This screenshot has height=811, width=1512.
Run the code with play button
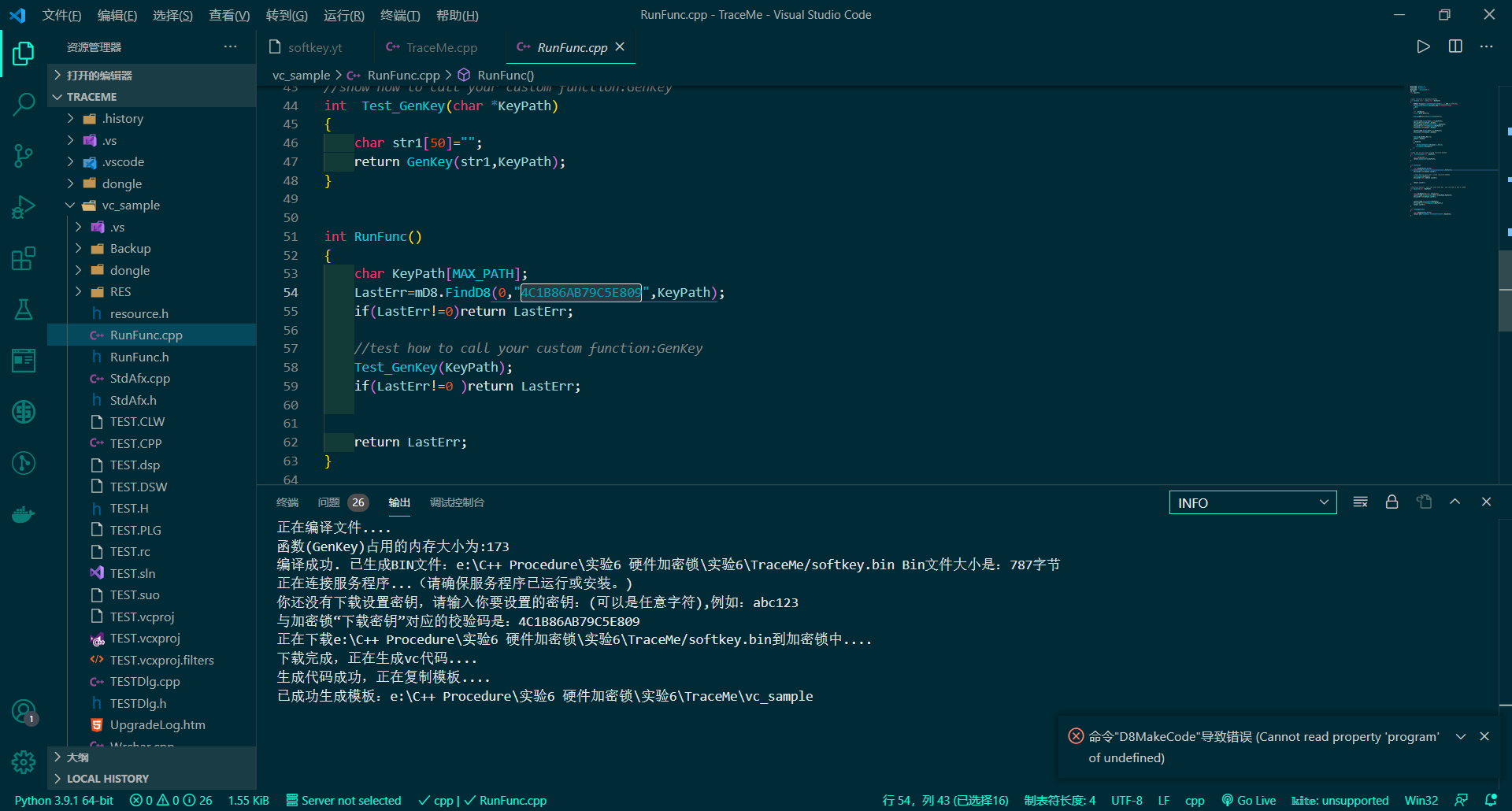(x=1423, y=46)
